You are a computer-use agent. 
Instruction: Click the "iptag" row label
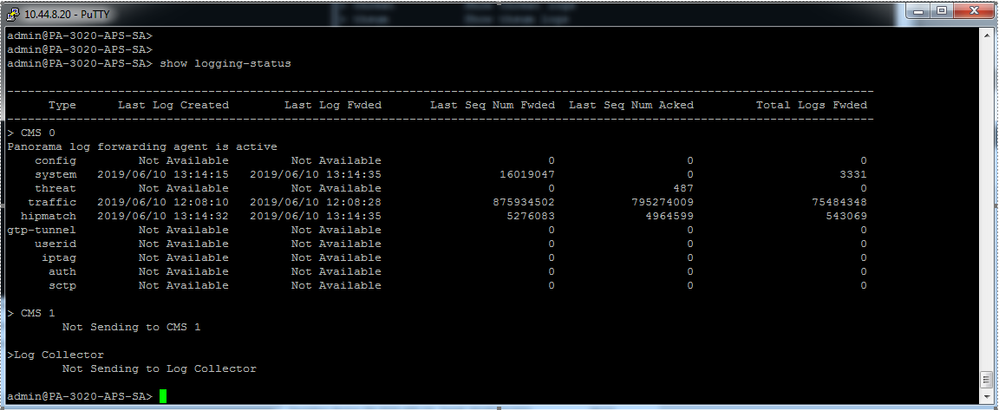pos(59,258)
